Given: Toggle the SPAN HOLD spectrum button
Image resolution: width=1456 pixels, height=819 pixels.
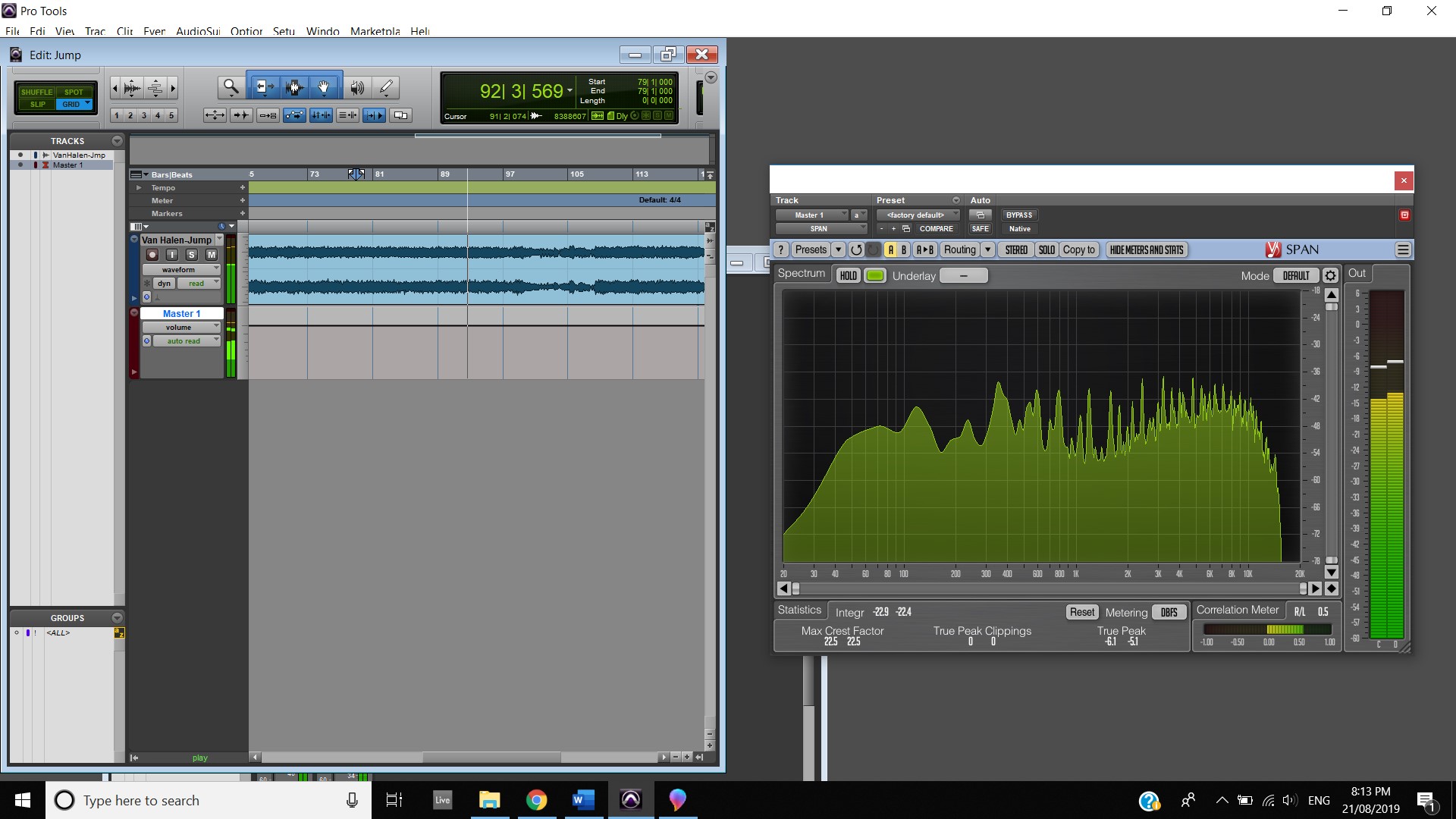Looking at the screenshot, I should click(x=848, y=275).
